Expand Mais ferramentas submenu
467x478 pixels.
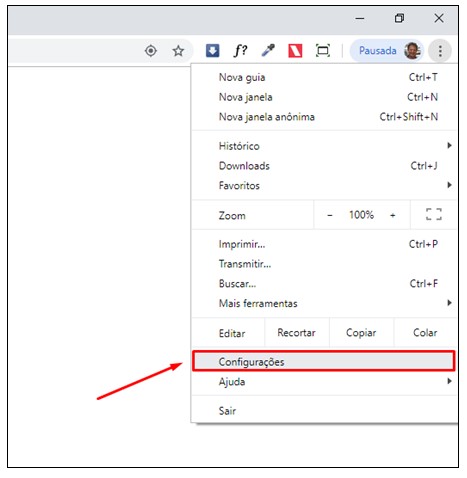pyautogui.click(x=324, y=303)
